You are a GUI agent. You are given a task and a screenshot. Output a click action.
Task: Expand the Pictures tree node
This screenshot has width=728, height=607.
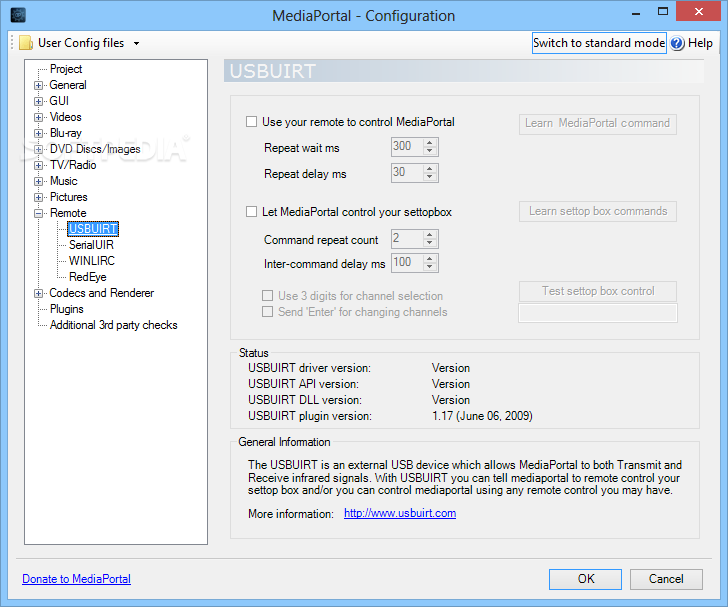39,197
